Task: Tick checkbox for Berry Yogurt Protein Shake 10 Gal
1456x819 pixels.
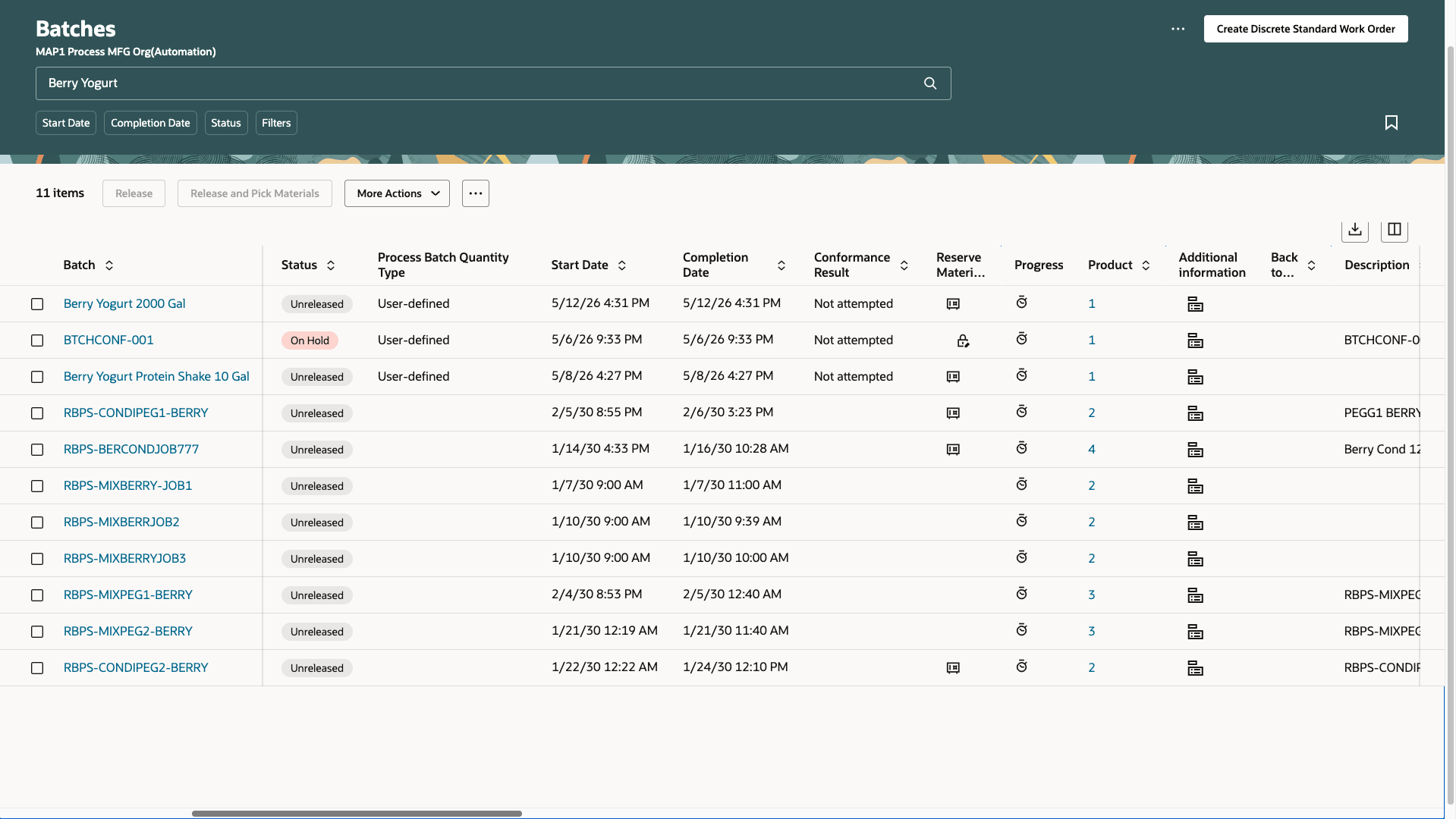Action: (37, 377)
